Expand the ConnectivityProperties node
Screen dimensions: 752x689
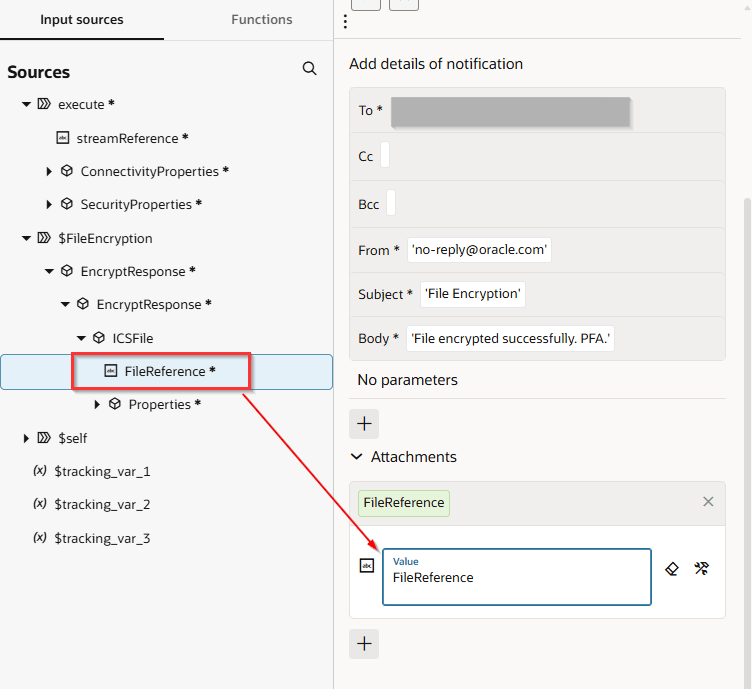pos(49,172)
